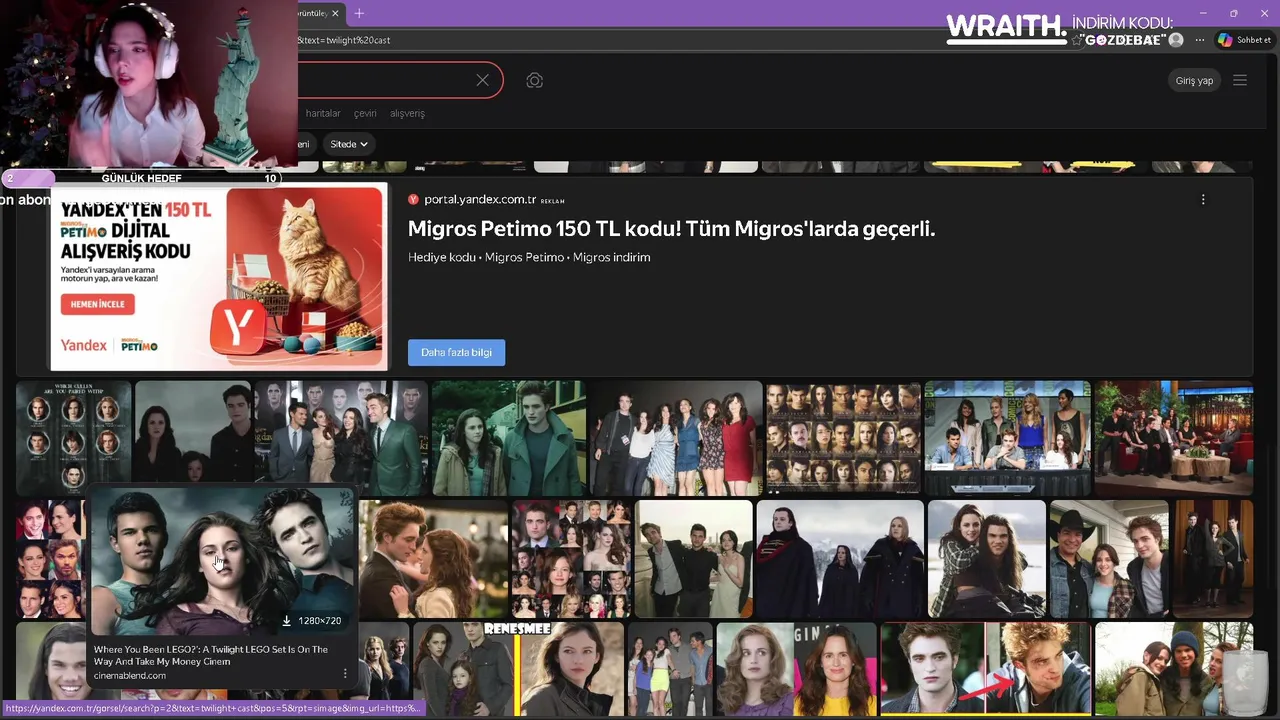Click 'Where You Been LEGO?' title text
The width and height of the screenshot is (1280, 720).
pos(211,655)
